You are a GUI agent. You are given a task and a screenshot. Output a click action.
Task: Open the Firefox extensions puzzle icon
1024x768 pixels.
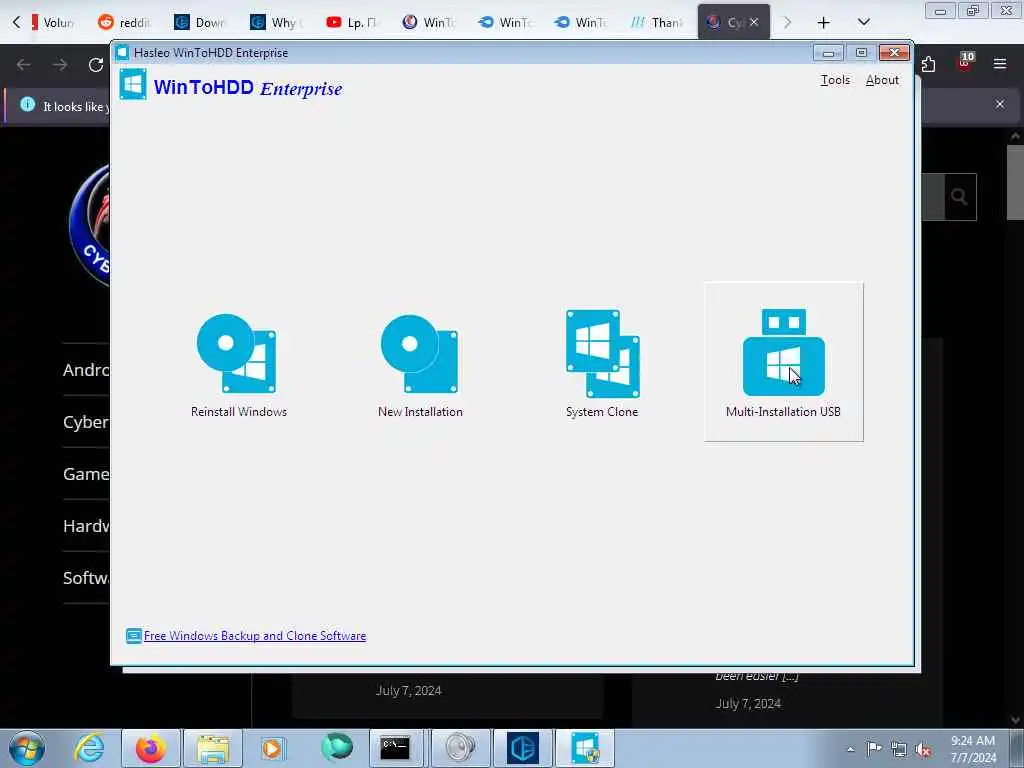[929, 64]
